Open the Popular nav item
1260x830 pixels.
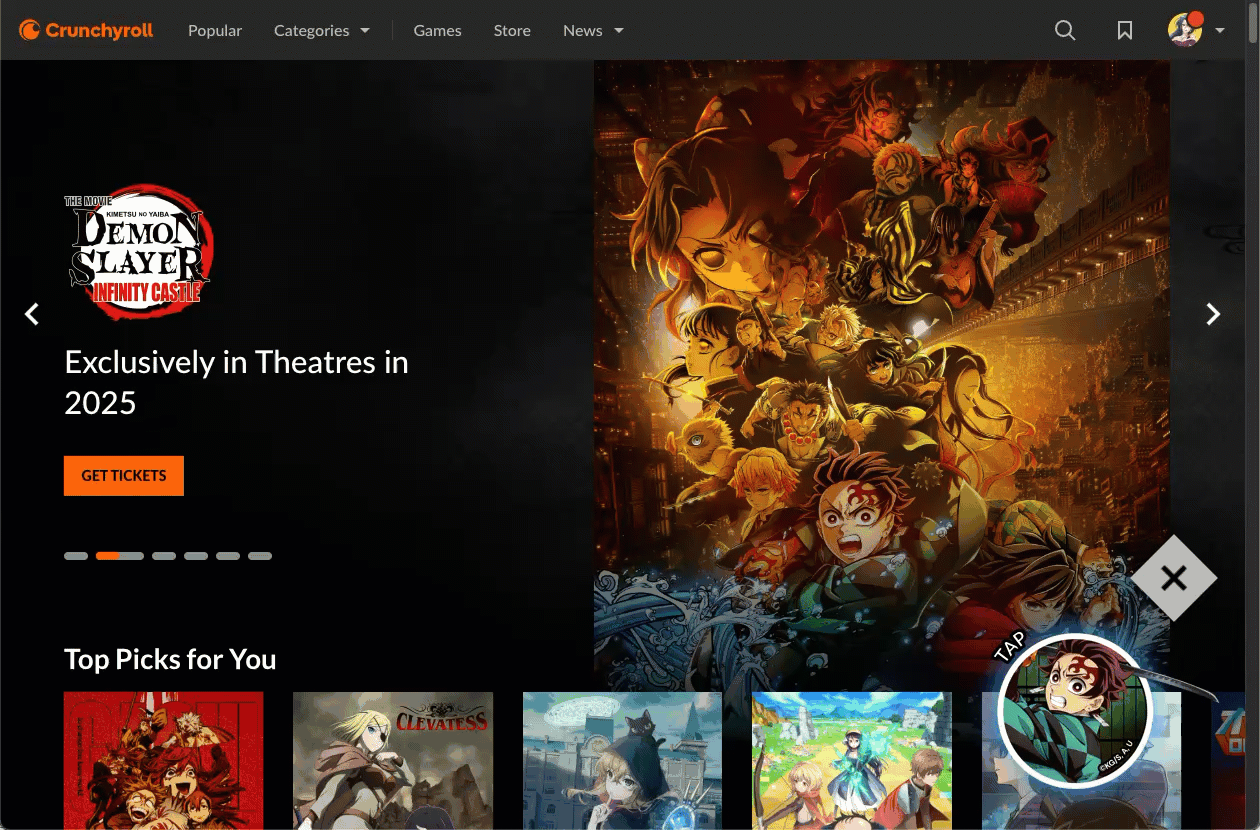[215, 30]
